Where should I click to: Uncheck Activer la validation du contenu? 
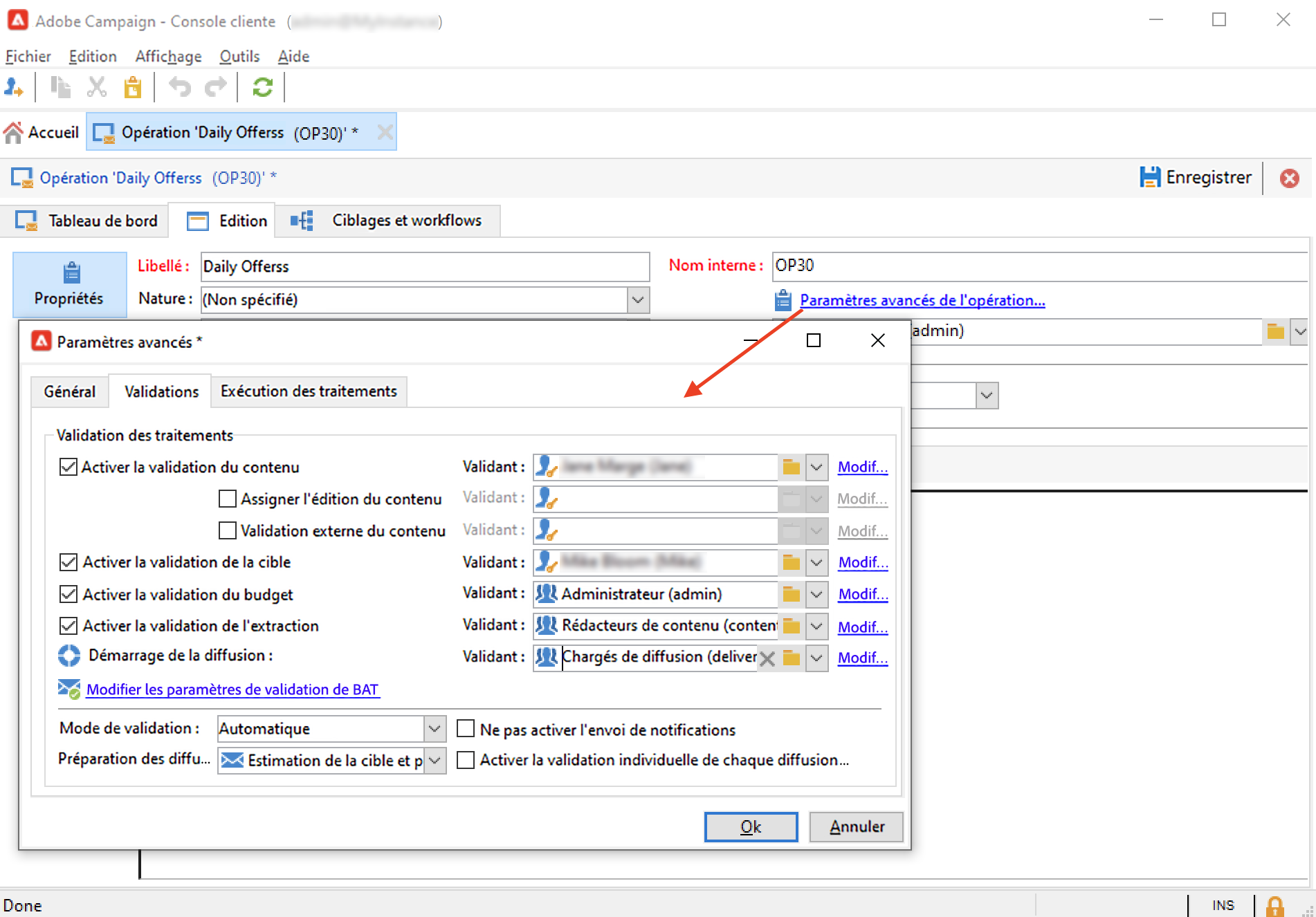(68, 467)
